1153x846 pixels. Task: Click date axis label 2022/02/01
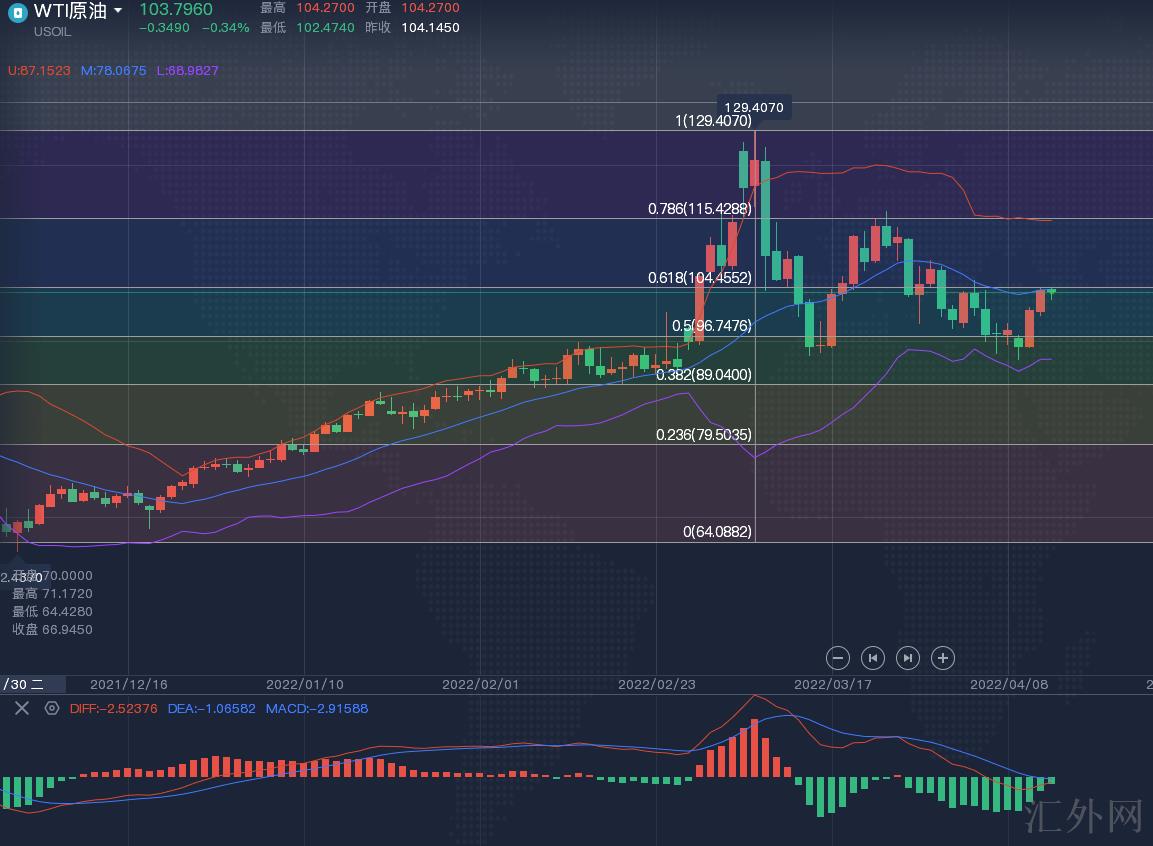480,684
